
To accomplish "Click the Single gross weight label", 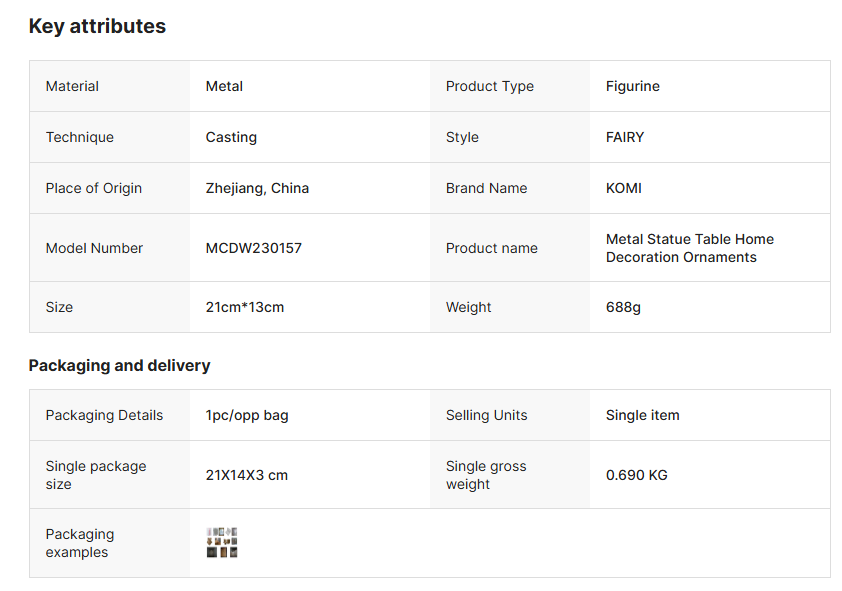I will pyautogui.click(x=486, y=475).
